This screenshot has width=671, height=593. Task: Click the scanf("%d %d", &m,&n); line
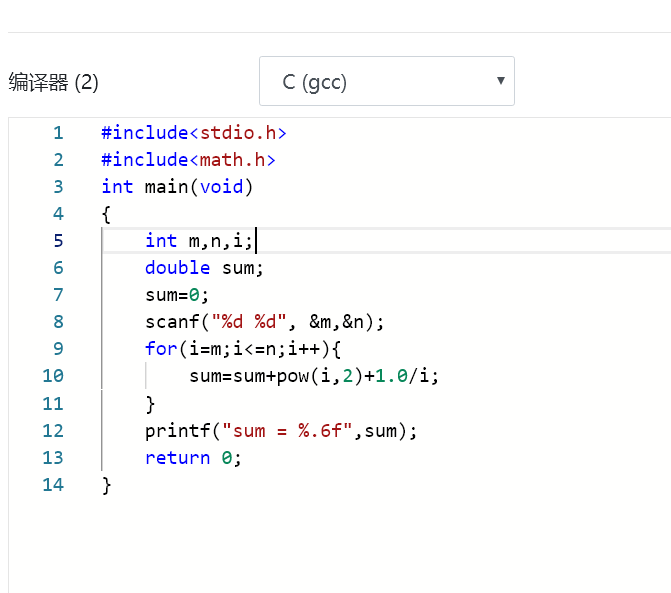coord(264,322)
